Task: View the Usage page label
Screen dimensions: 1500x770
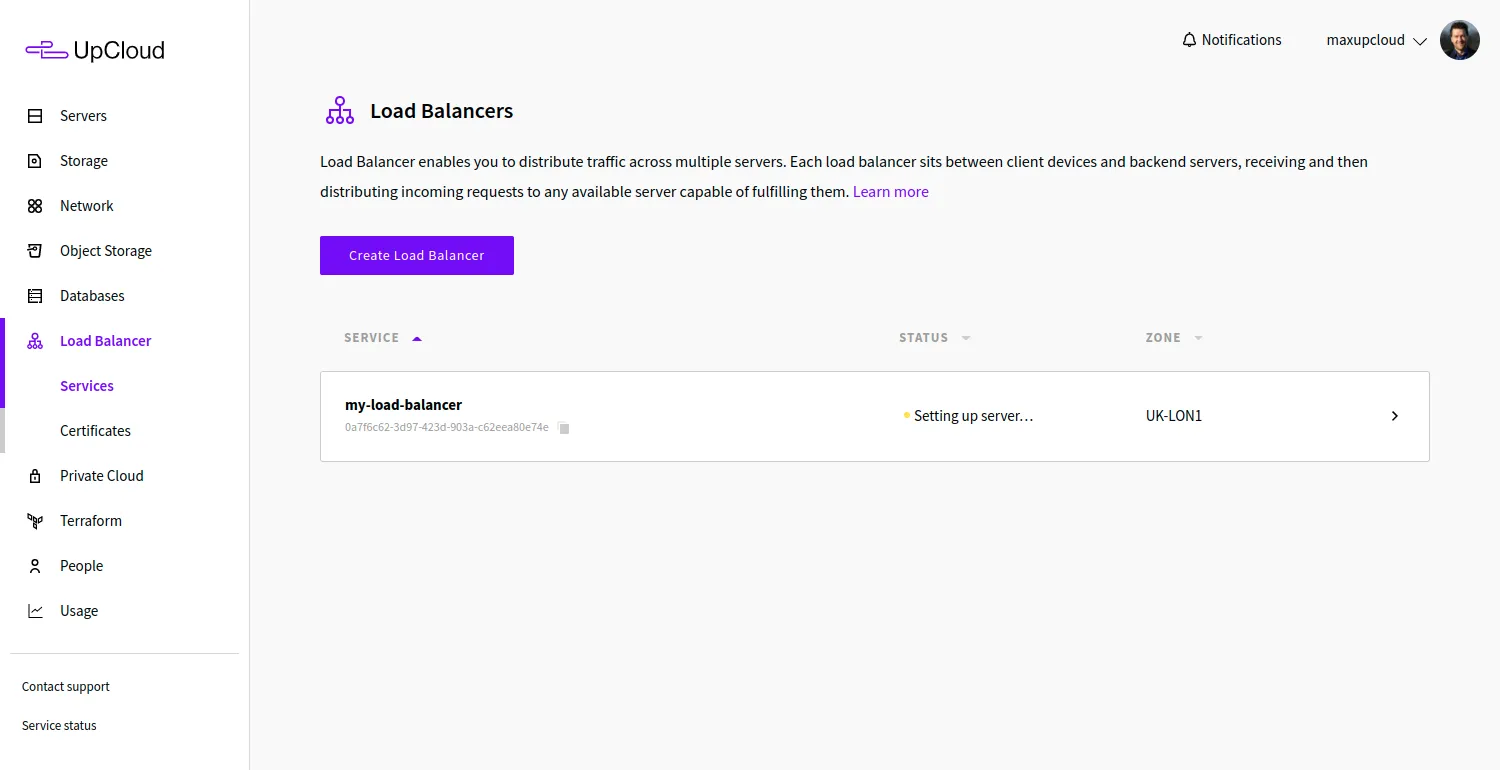Action: [x=79, y=611]
